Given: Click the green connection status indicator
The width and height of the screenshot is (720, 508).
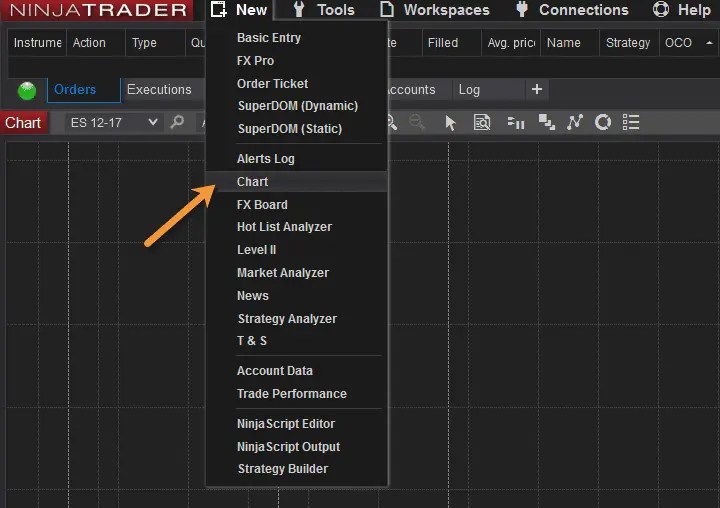Looking at the screenshot, I should 27,90.
